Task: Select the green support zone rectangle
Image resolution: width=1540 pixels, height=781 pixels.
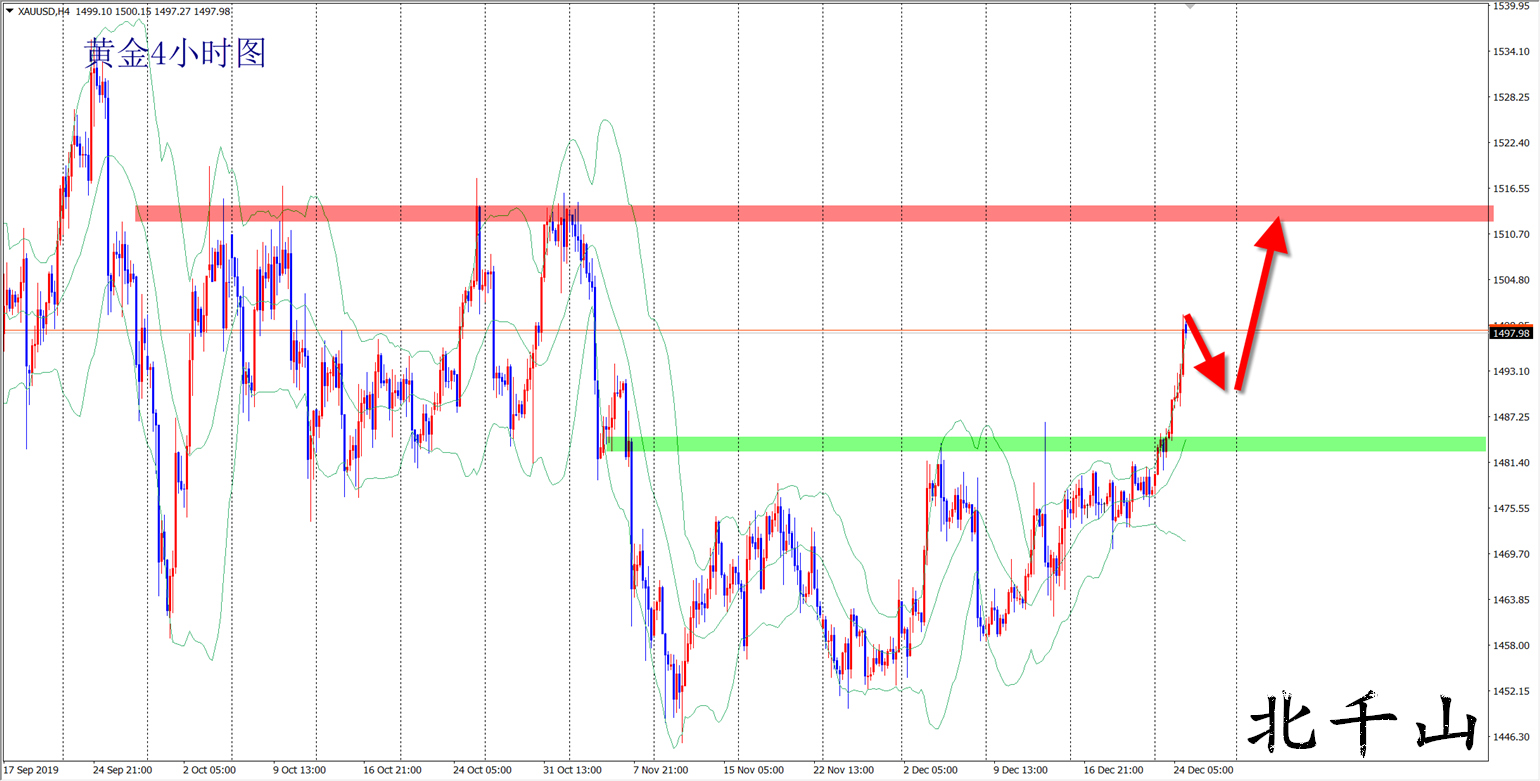Action: [x=1045, y=443]
